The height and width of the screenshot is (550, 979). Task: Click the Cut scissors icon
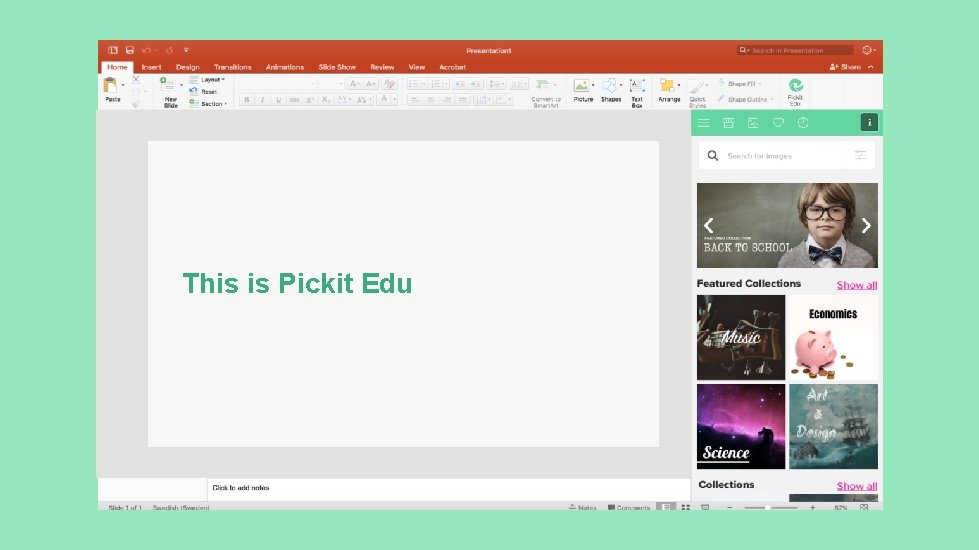[x=136, y=80]
